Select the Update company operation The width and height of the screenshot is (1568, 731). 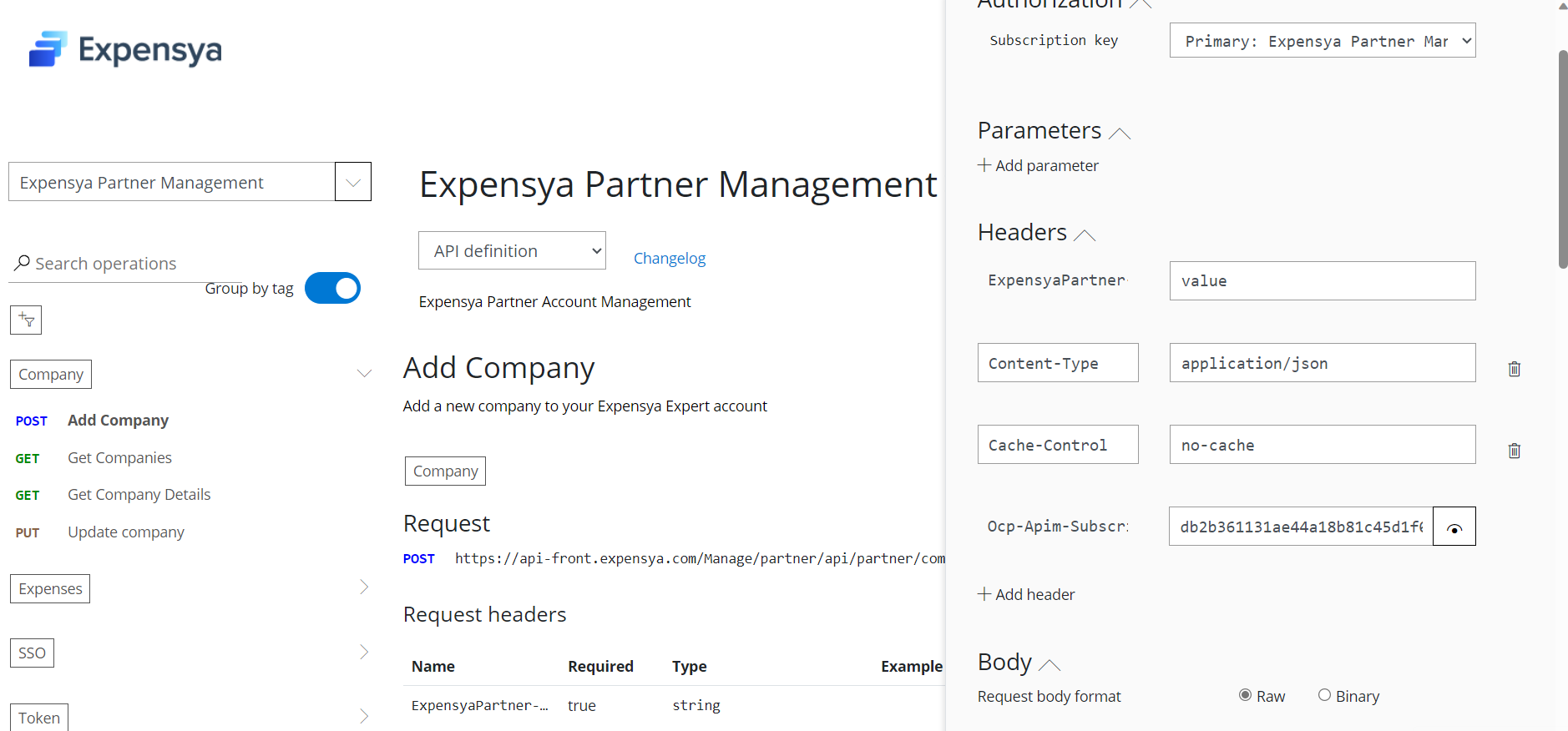tap(126, 532)
